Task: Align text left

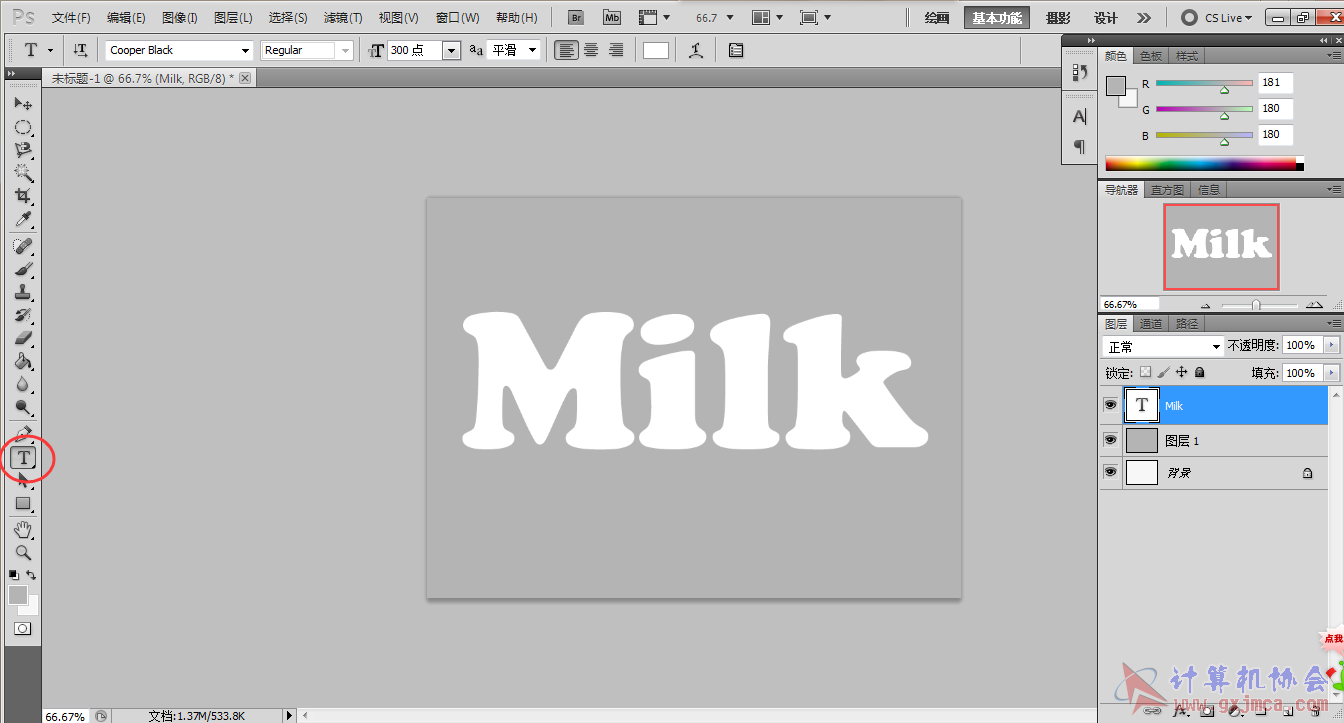Action: point(566,50)
